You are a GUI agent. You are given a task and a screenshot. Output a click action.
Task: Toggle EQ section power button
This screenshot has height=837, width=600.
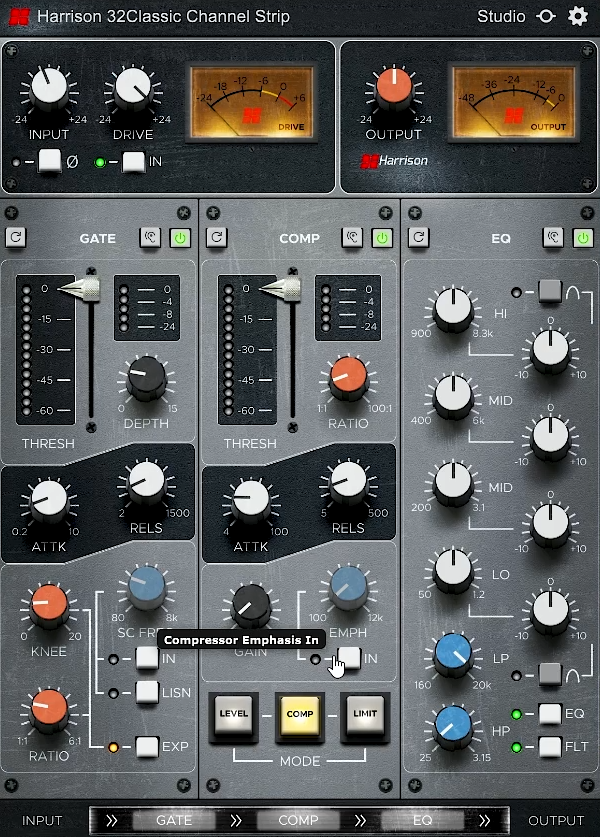coord(583,238)
